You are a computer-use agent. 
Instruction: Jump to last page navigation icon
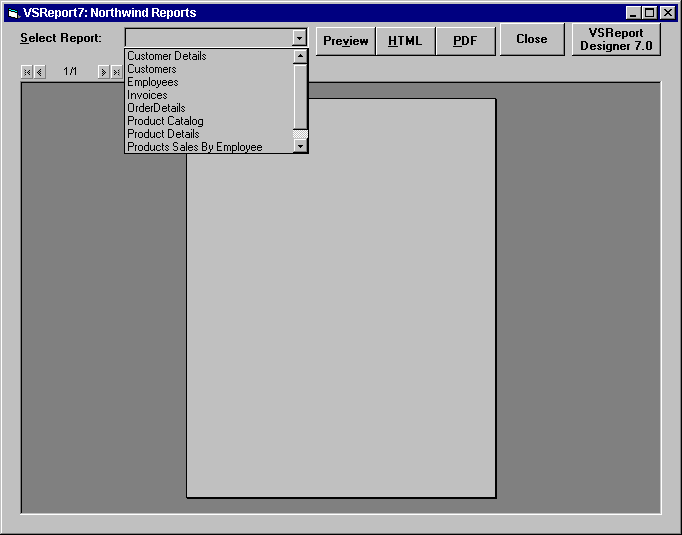(x=116, y=72)
